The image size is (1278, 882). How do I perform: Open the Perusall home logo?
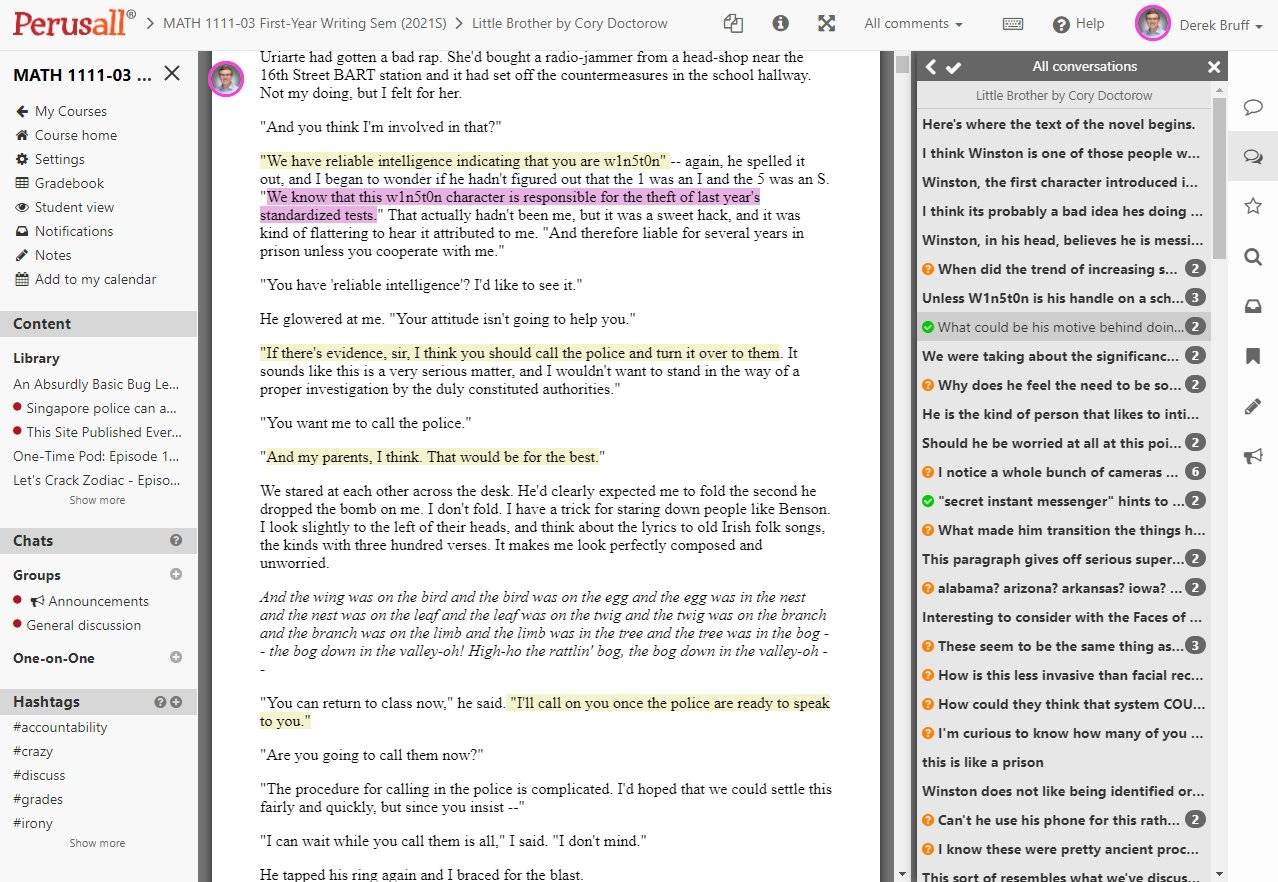(75, 22)
